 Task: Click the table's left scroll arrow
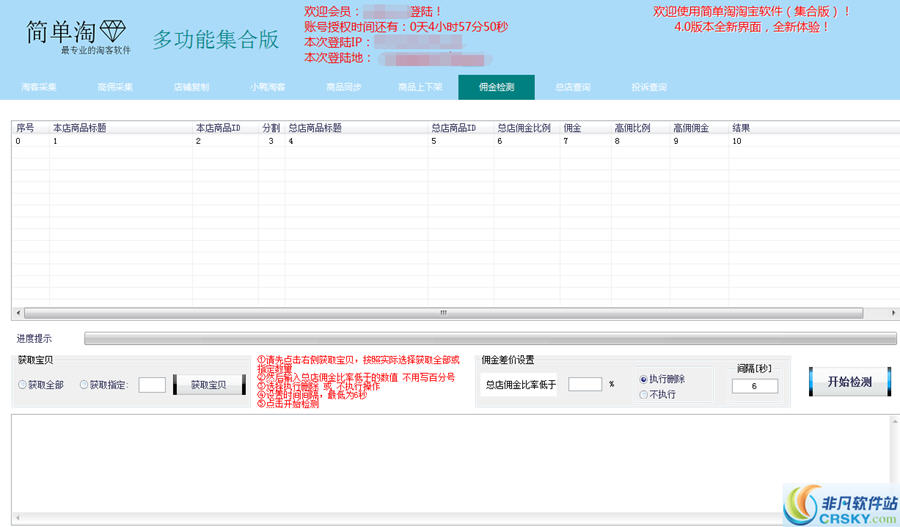pos(18,313)
